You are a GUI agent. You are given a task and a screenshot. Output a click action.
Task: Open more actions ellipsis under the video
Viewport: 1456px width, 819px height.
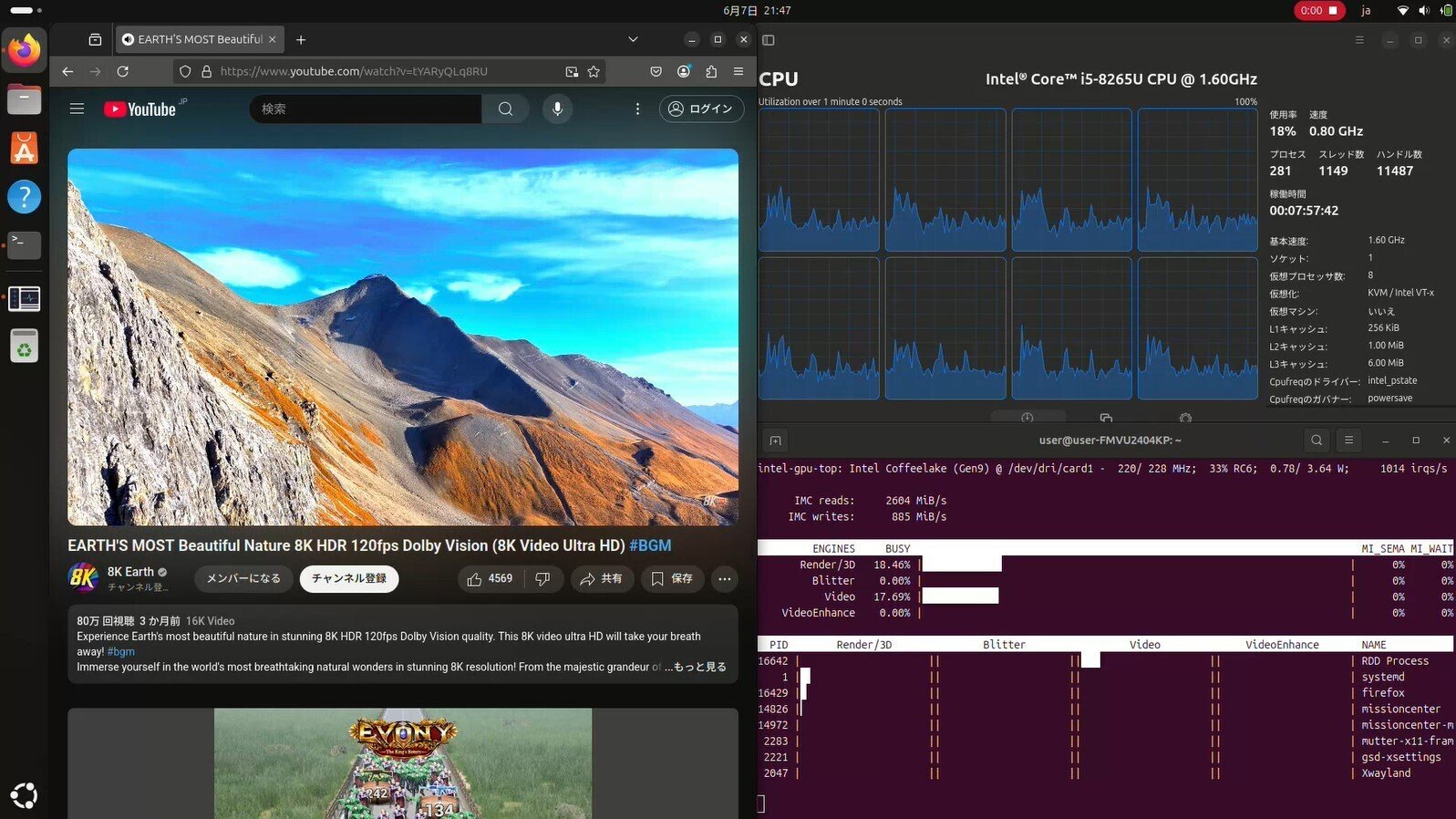coord(724,578)
